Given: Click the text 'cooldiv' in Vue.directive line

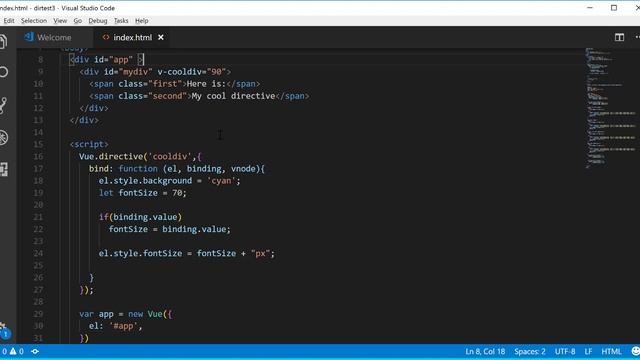Looking at the screenshot, I should [x=169, y=157].
